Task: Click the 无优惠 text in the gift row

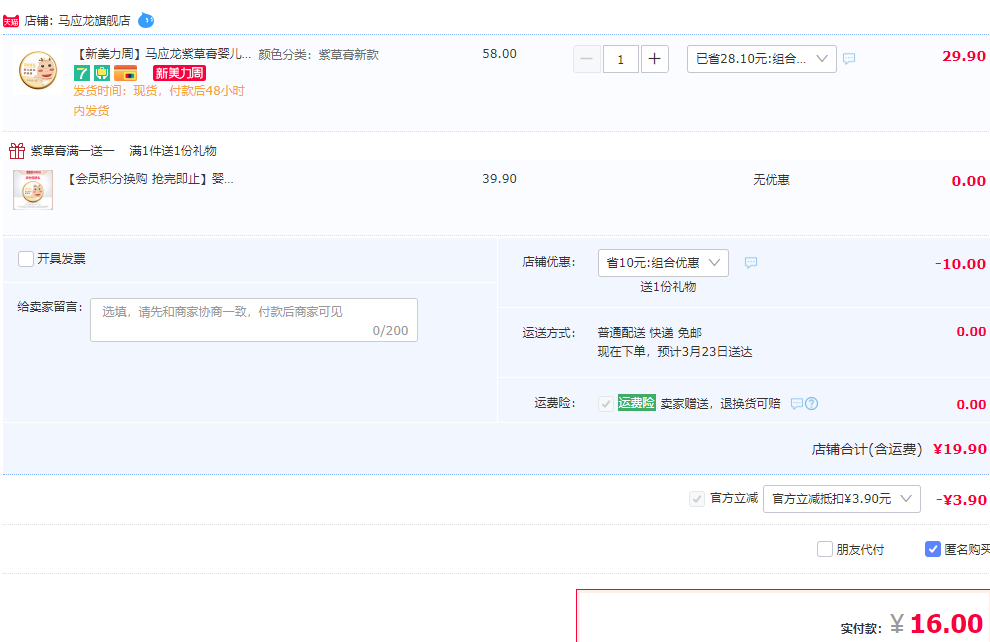Action: [x=771, y=180]
